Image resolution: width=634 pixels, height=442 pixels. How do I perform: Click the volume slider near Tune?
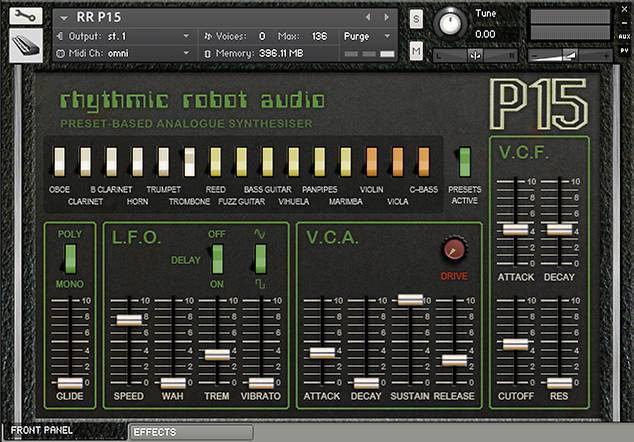tap(570, 55)
